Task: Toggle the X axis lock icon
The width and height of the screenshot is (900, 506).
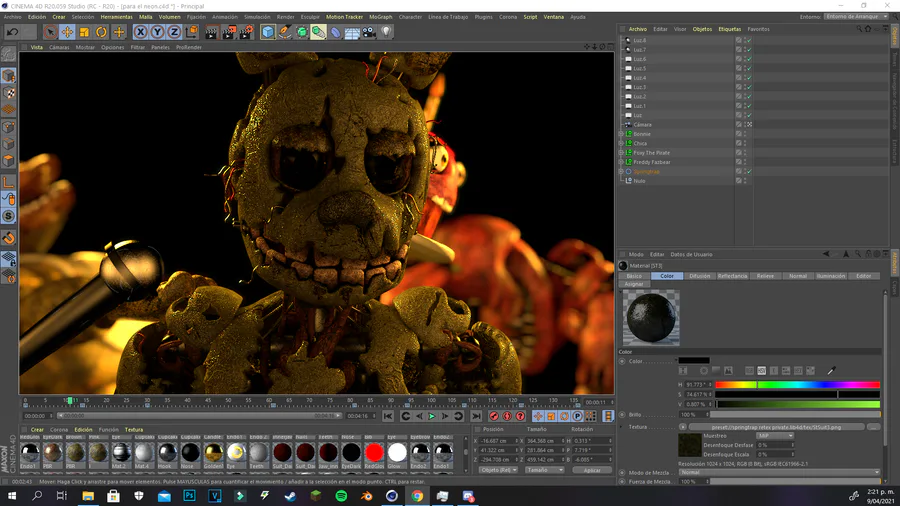Action: tap(139, 32)
